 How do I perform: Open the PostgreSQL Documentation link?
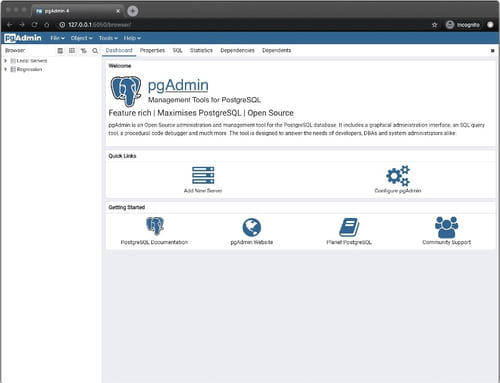pos(154,242)
